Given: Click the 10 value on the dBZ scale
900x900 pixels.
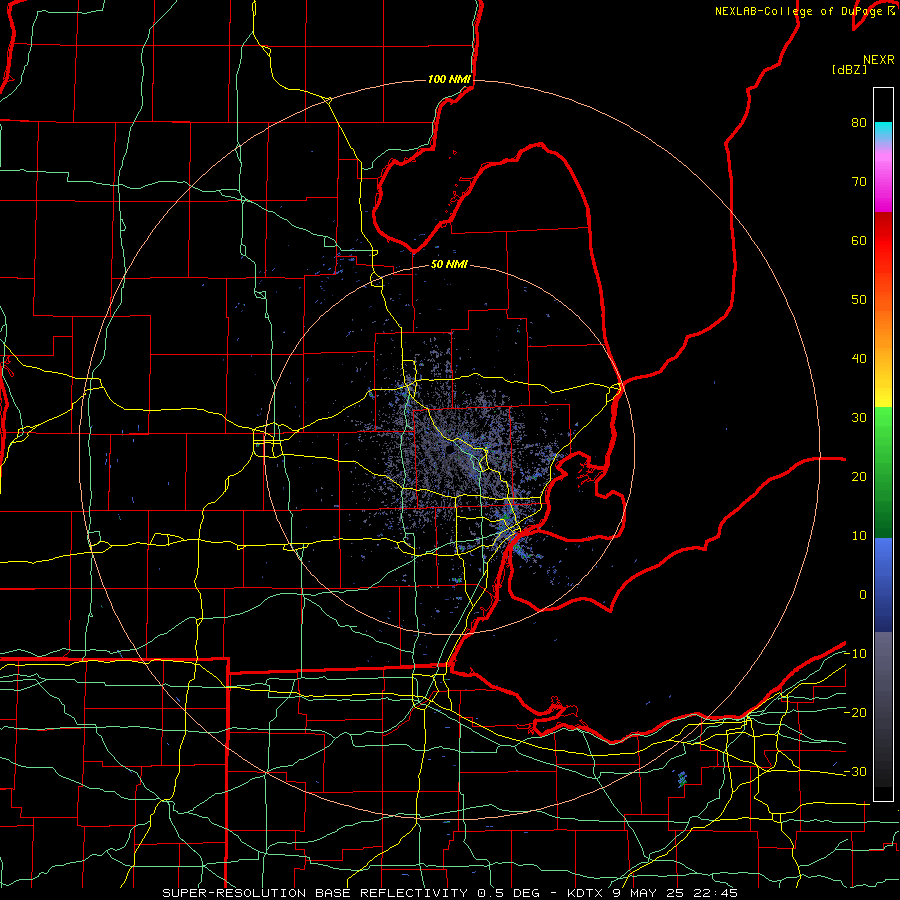Looking at the screenshot, I should (x=859, y=536).
